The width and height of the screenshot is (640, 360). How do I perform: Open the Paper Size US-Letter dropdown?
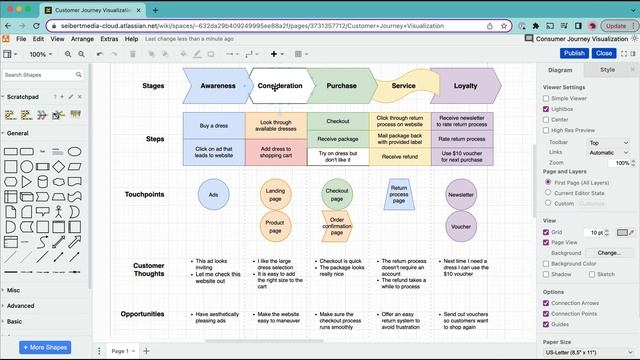pos(589,352)
